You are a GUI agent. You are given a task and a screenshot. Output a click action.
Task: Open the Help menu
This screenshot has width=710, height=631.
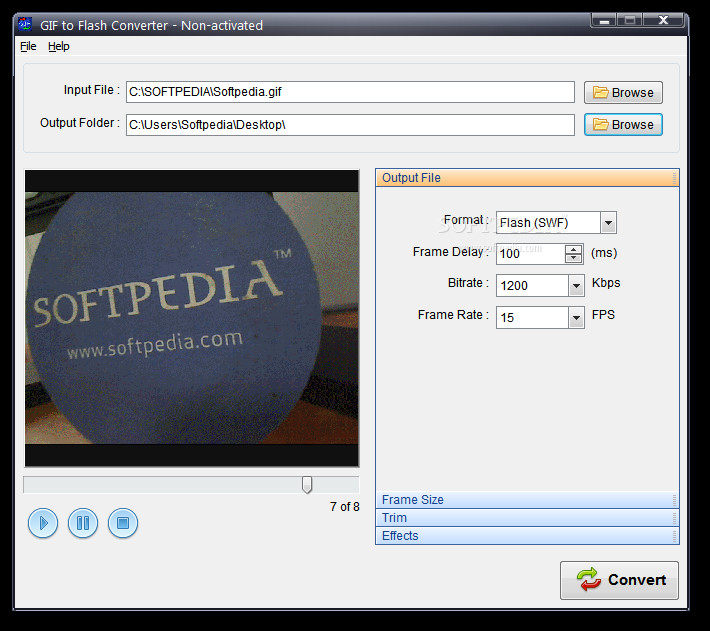(58, 46)
